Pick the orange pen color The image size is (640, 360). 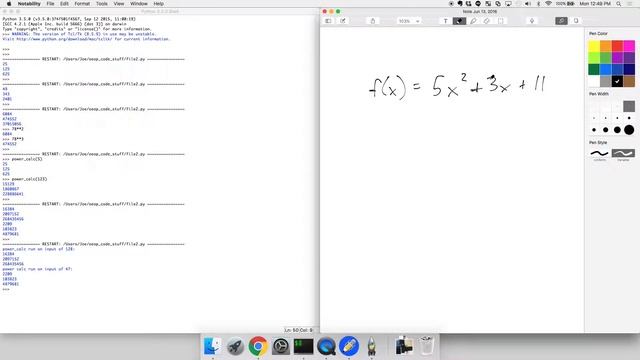(x=606, y=46)
